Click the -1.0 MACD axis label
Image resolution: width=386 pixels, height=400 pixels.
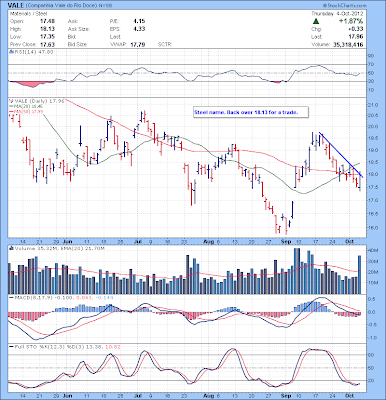pos(373,338)
